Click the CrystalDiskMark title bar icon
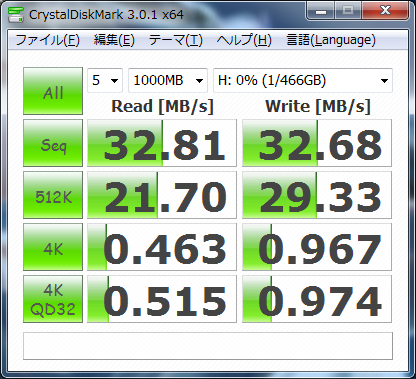This screenshot has width=416, height=379. click(16, 14)
